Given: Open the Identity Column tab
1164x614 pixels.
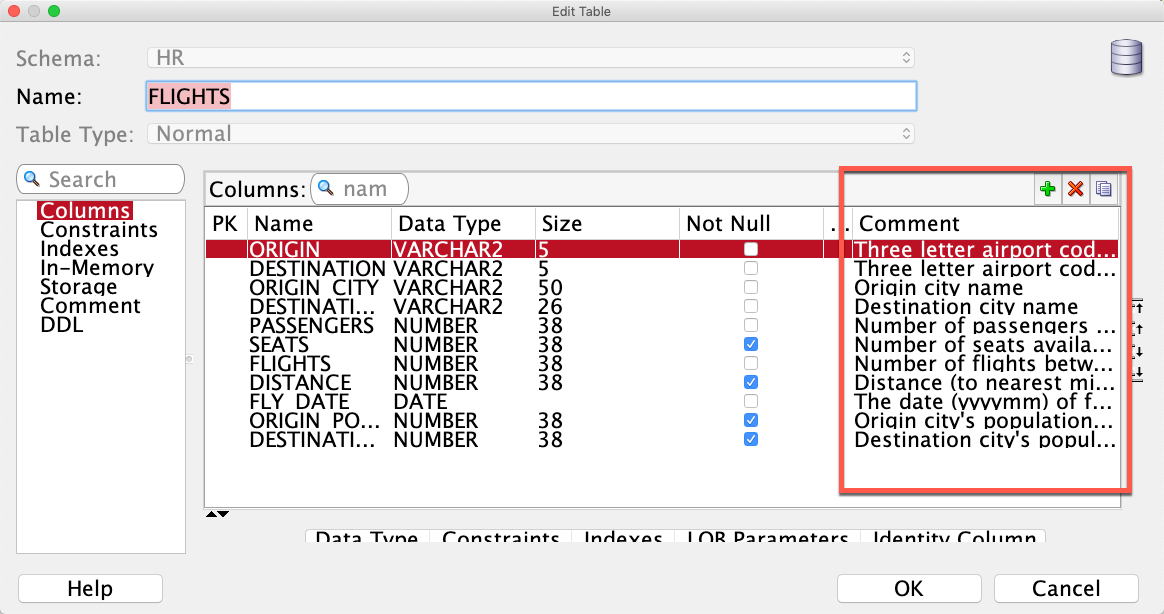Looking at the screenshot, I should pyautogui.click(x=954, y=536).
